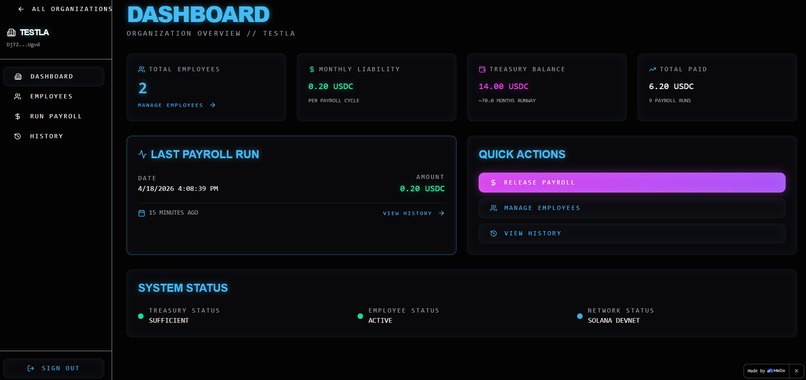Click the 14.00 USDC treasury balance

[x=503, y=86]
